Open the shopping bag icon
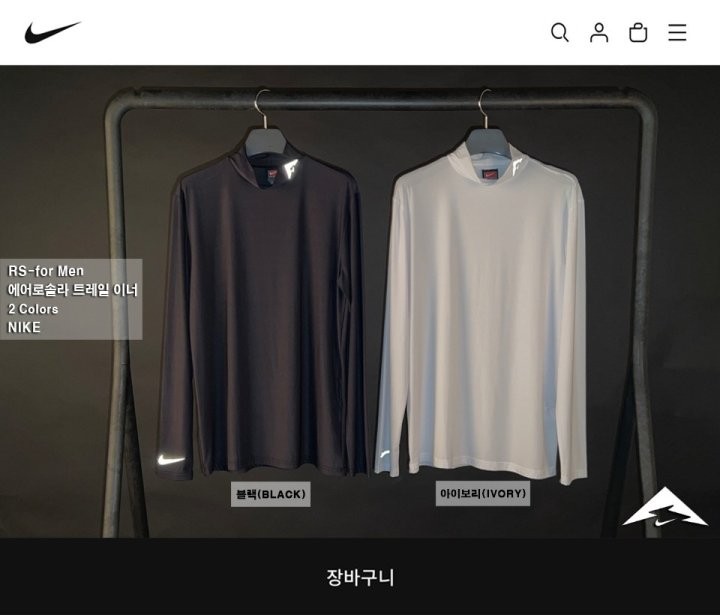 638,33
